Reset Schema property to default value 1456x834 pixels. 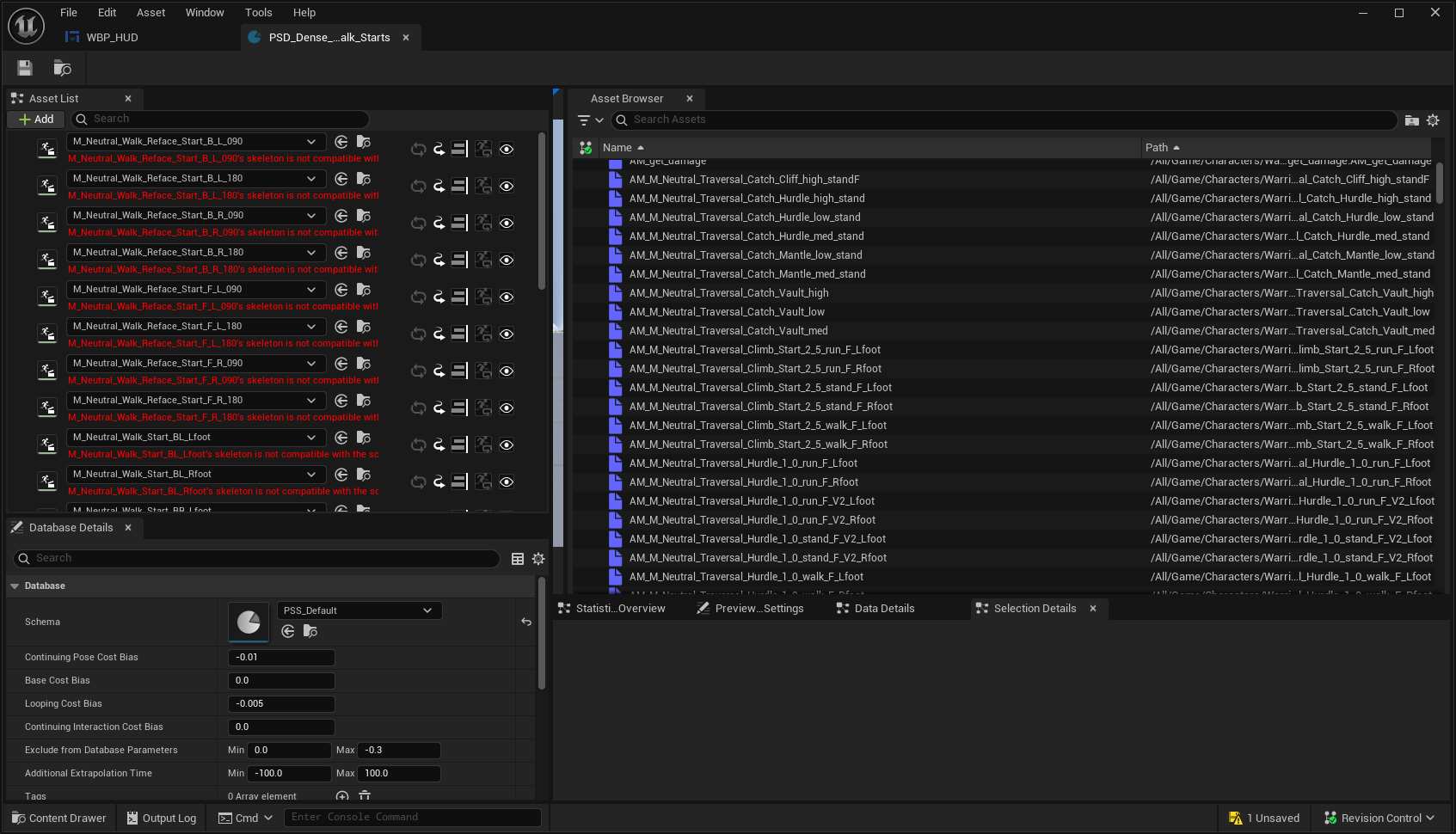click(526, 622)
